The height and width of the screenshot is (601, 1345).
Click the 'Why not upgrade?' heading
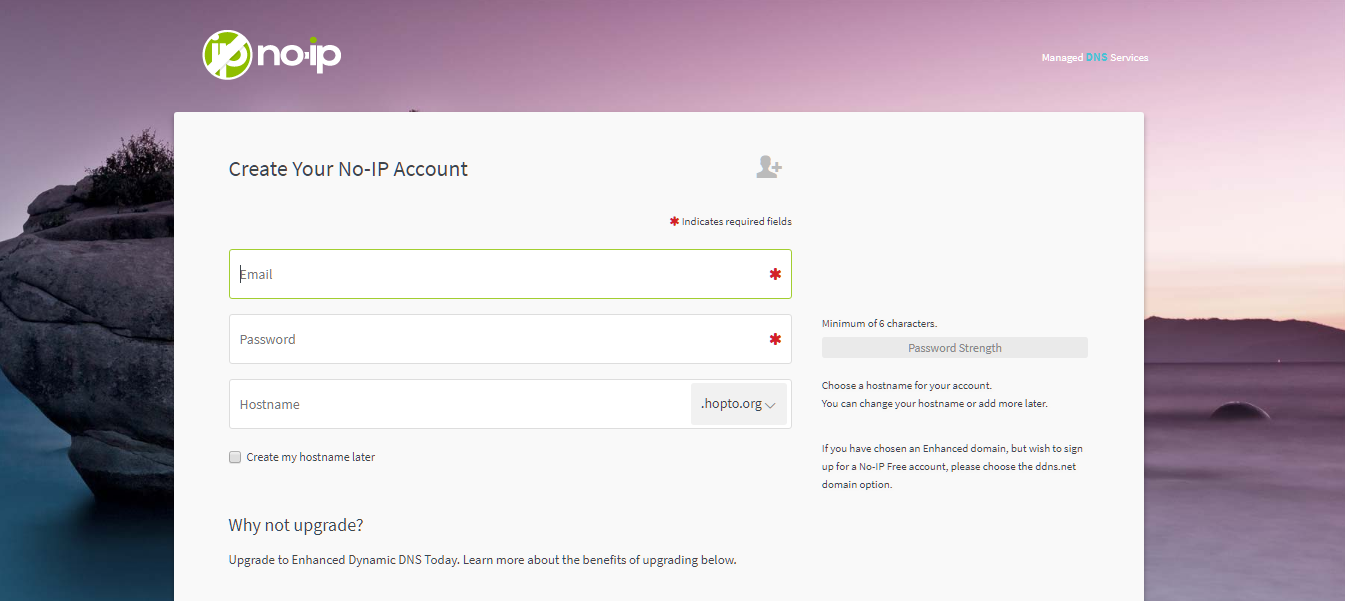pyautogui.click(x=296, y=525)
